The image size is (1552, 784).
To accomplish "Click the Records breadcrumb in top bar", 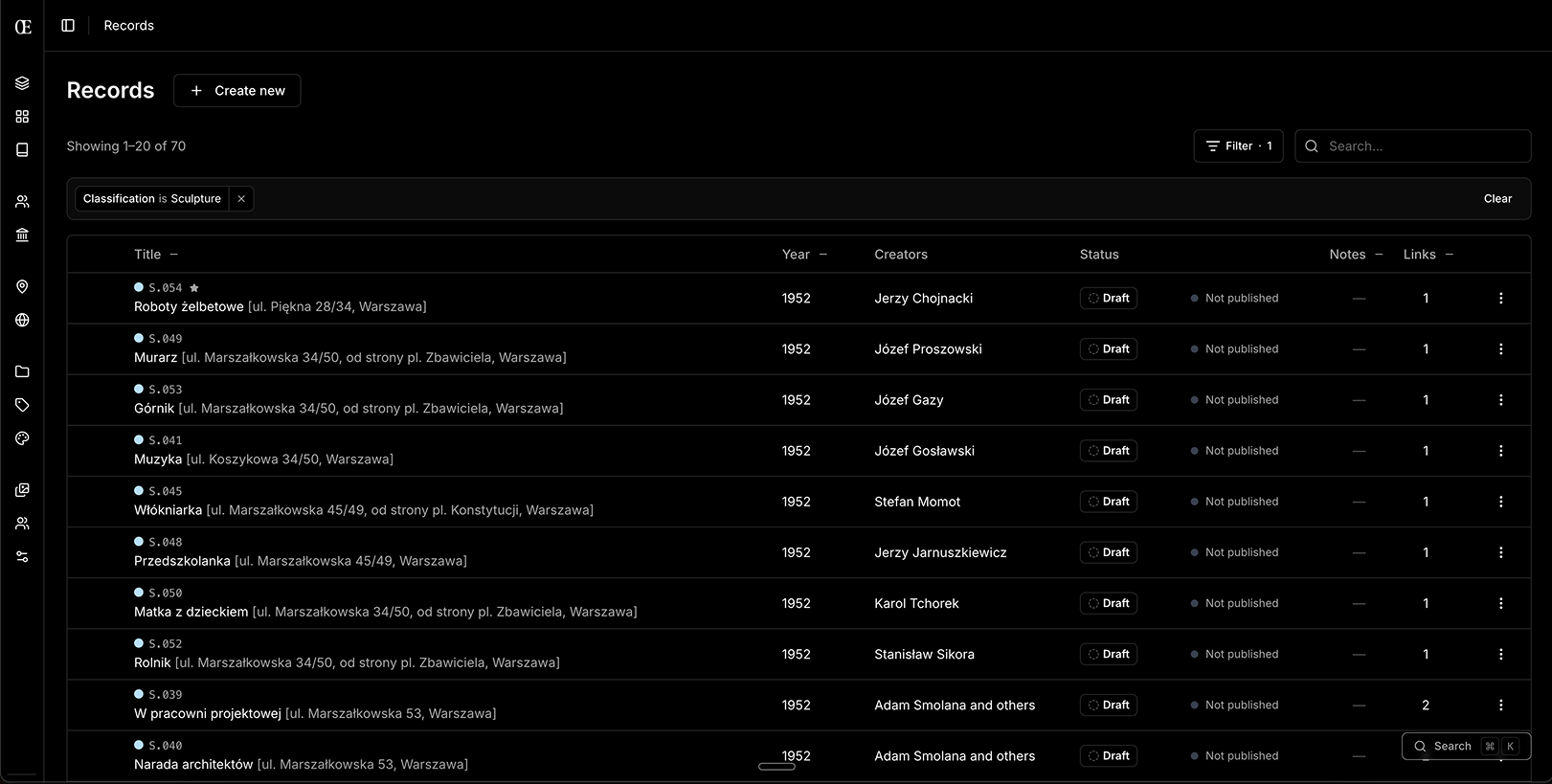I will coord(129,26).
